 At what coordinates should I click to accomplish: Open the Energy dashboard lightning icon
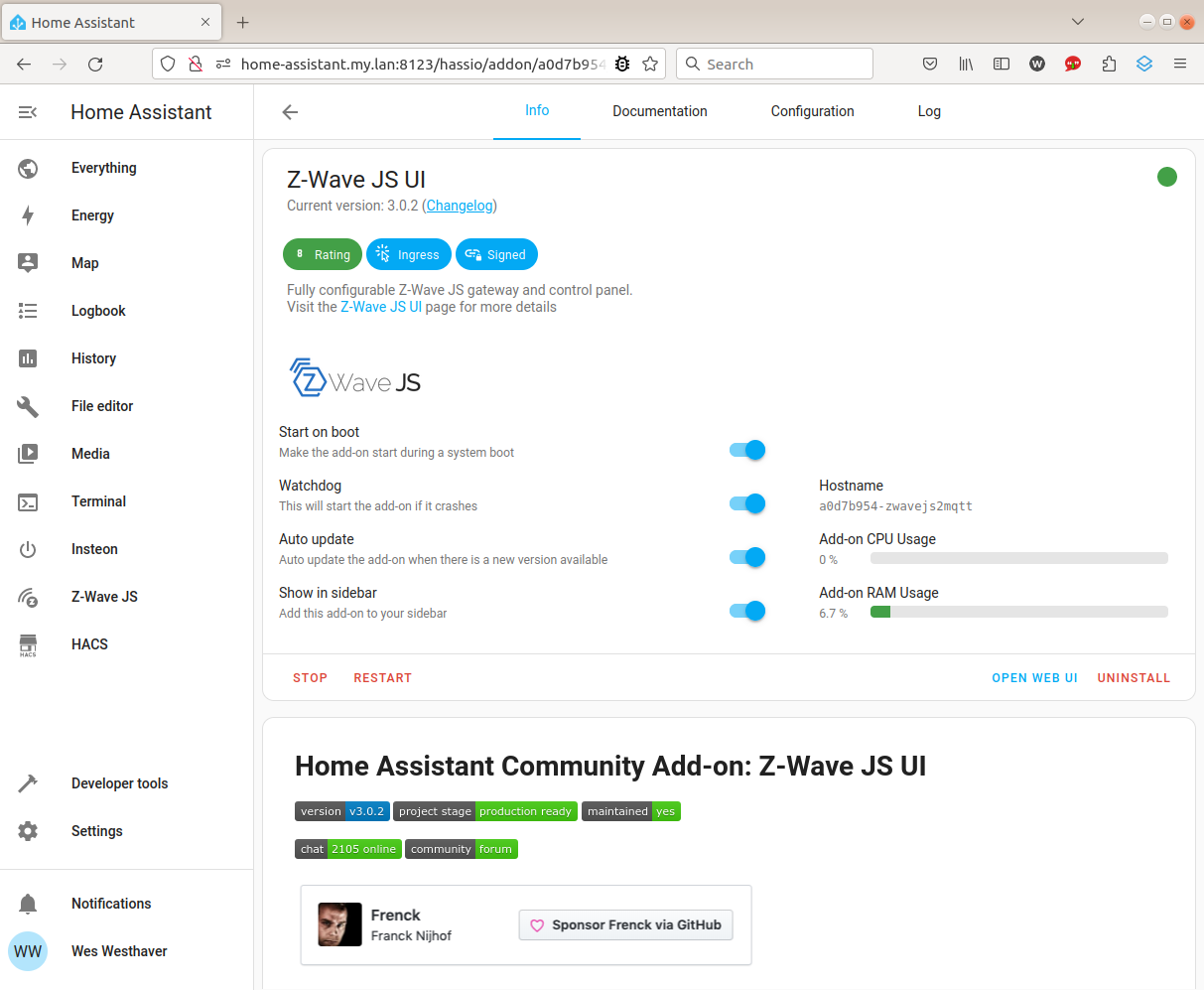(28, 215)
